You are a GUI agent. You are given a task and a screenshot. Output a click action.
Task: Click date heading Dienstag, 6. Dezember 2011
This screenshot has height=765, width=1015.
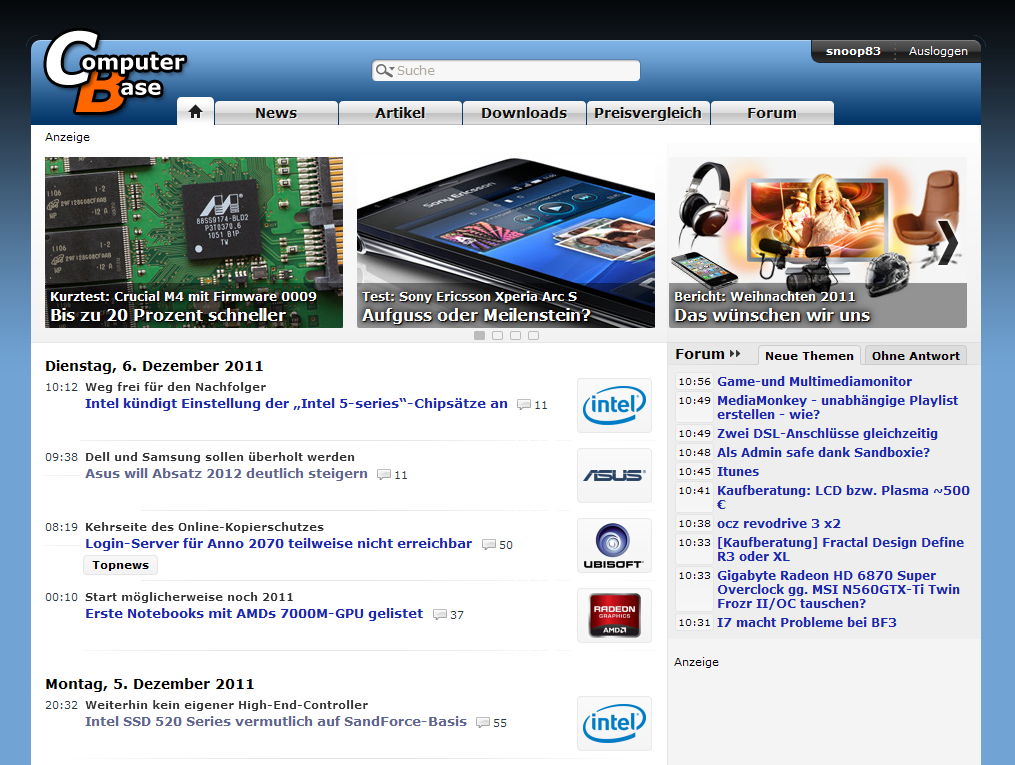tap(154, 366)
